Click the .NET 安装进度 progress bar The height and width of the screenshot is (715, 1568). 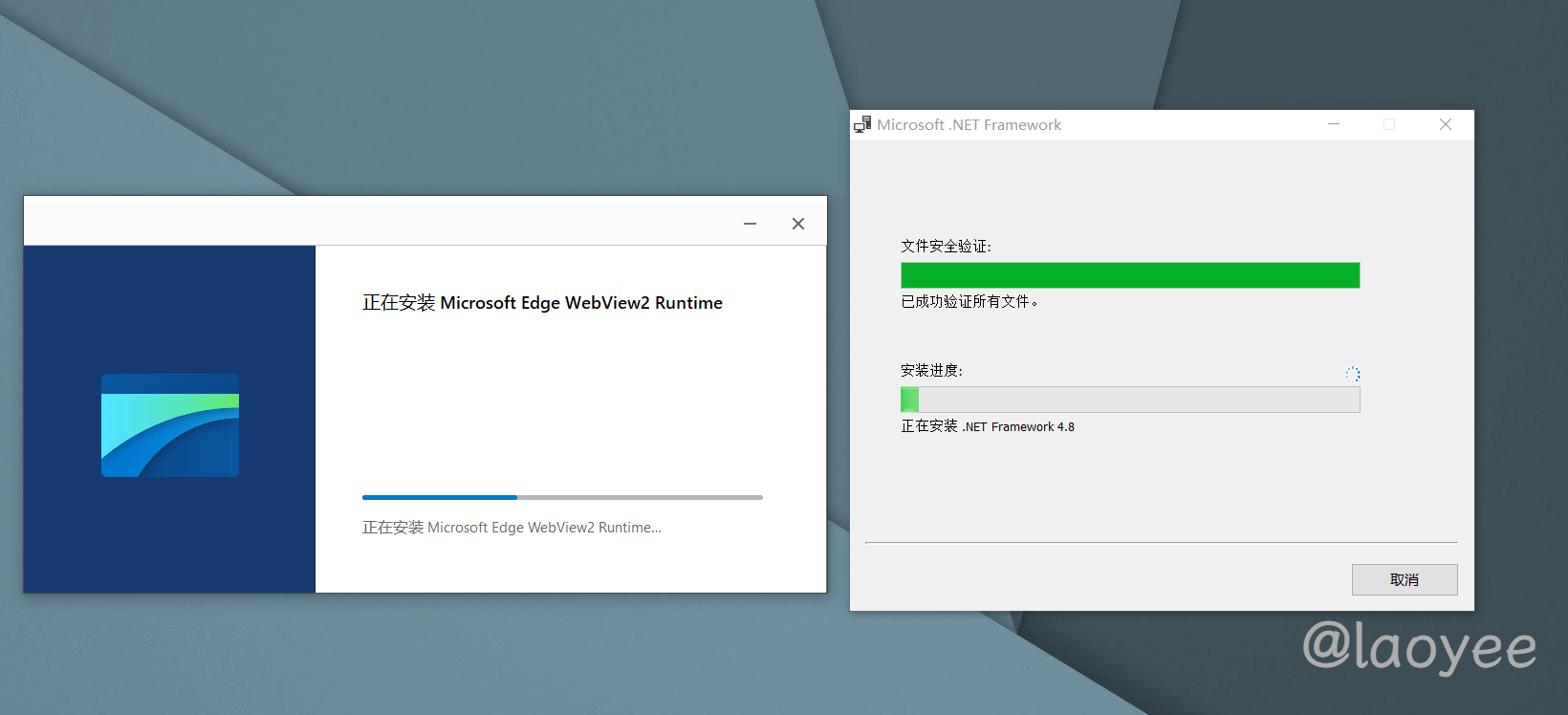click(x=1129, y=400)
